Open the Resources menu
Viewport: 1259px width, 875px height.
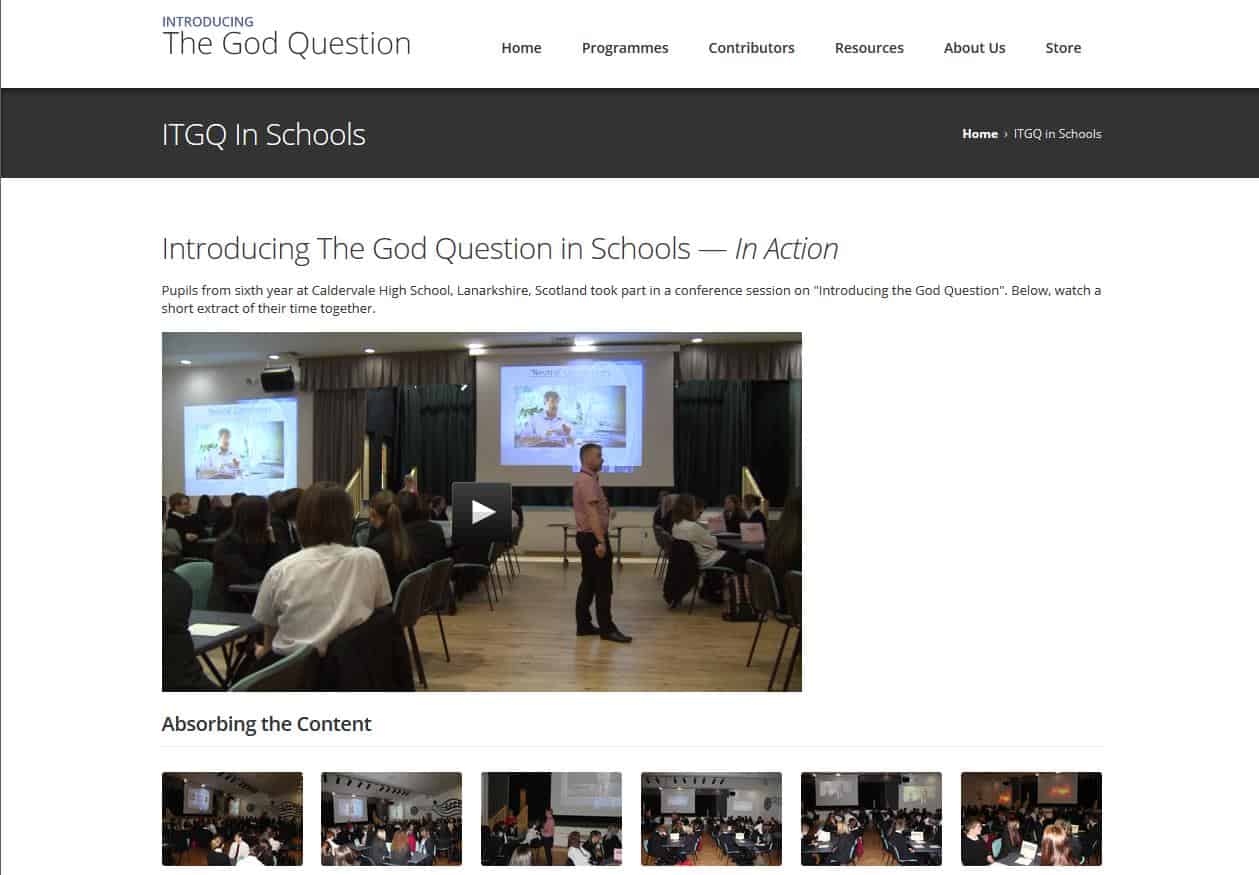point(869,48)
